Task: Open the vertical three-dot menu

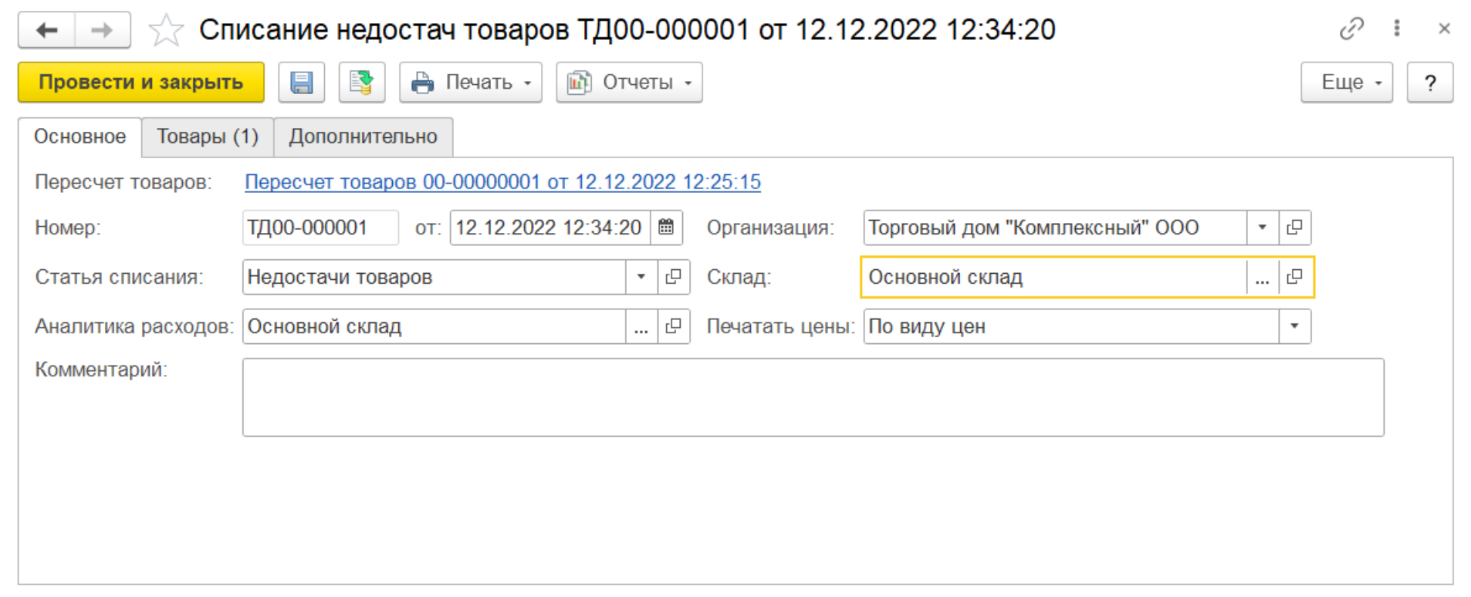Action: (1397, 30)
